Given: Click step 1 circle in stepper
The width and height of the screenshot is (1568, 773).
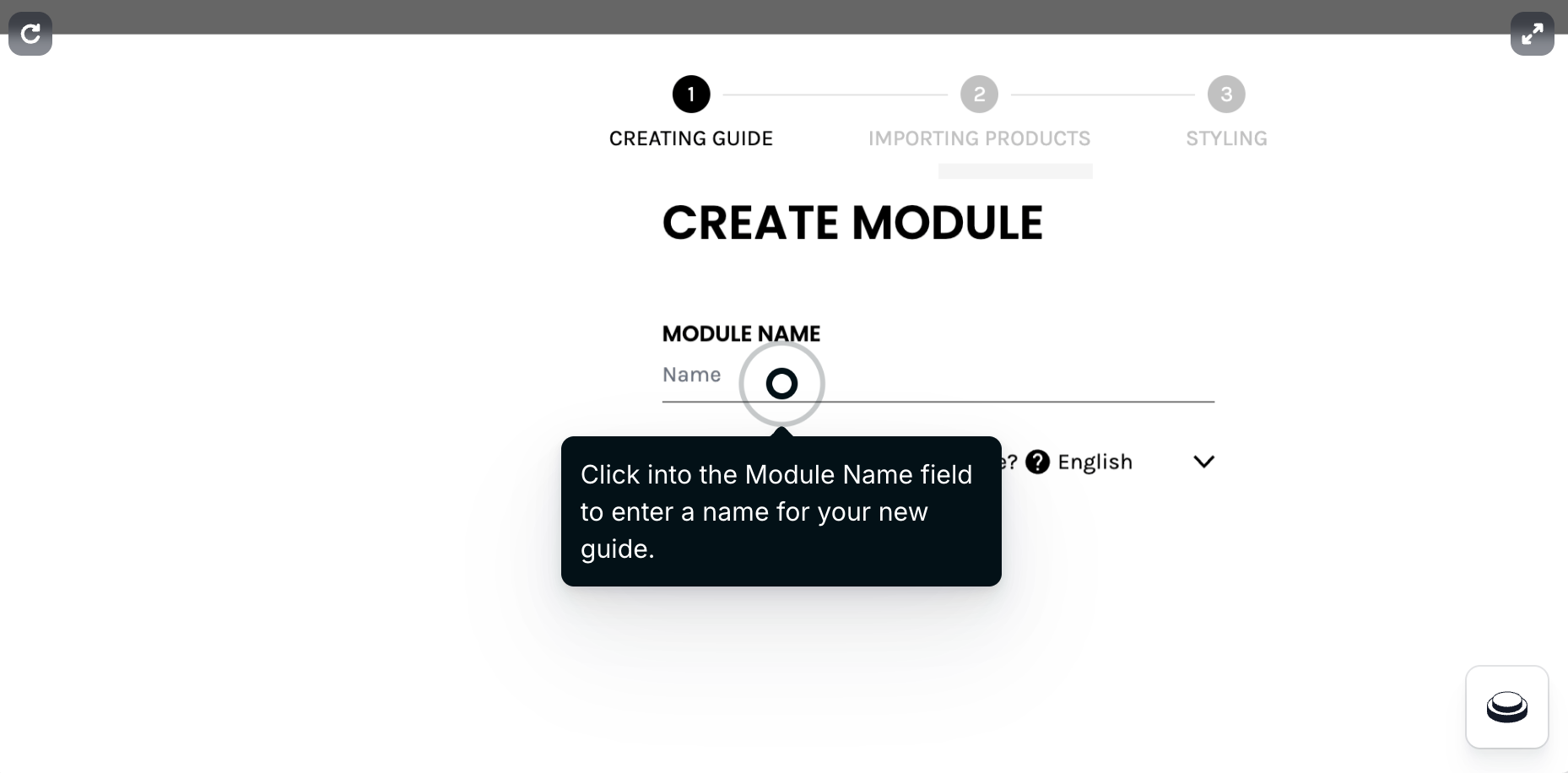Looking at the screenshot, I should pos(691,95).
